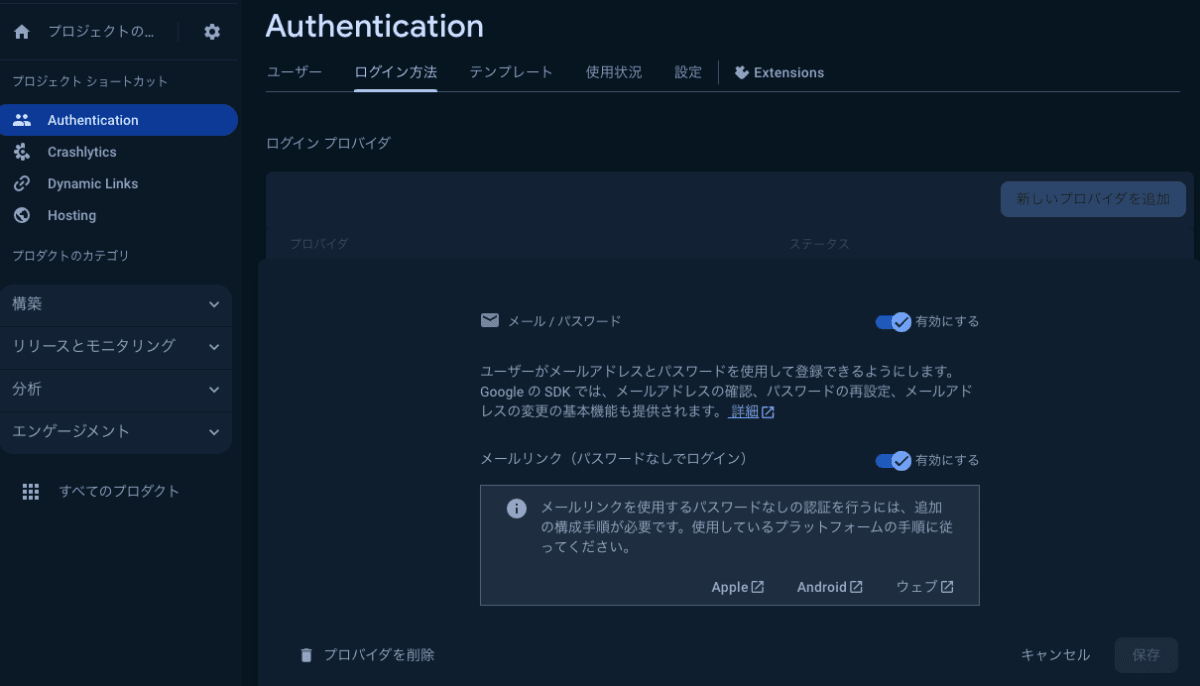1200x686 pixels.
Task: Expand the 構築 category
Action: [116, 304]
